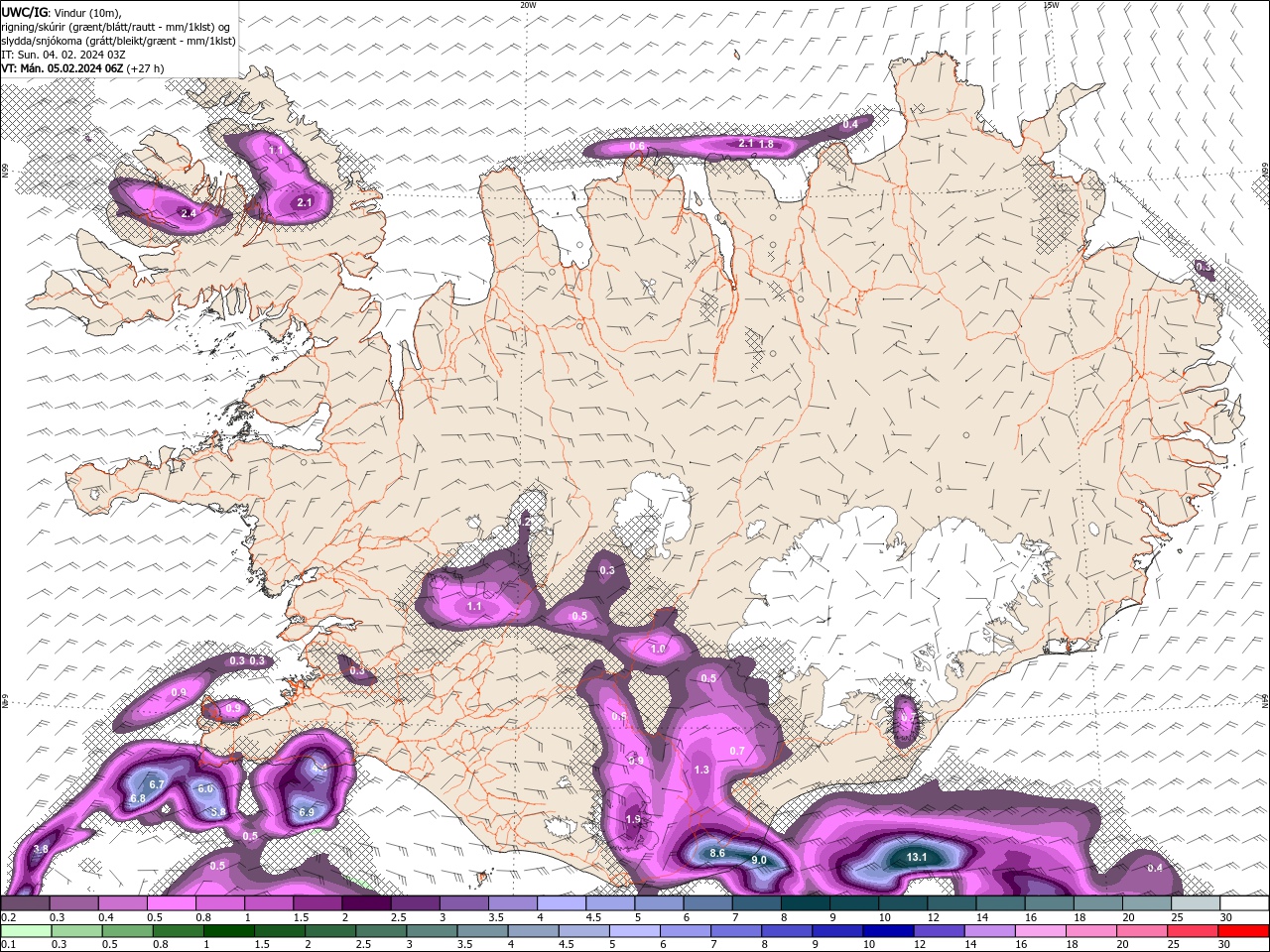The image size is (1270, 952).
Task: Click the 0.6 label off the north coast
Action: [x=637, y=147]
